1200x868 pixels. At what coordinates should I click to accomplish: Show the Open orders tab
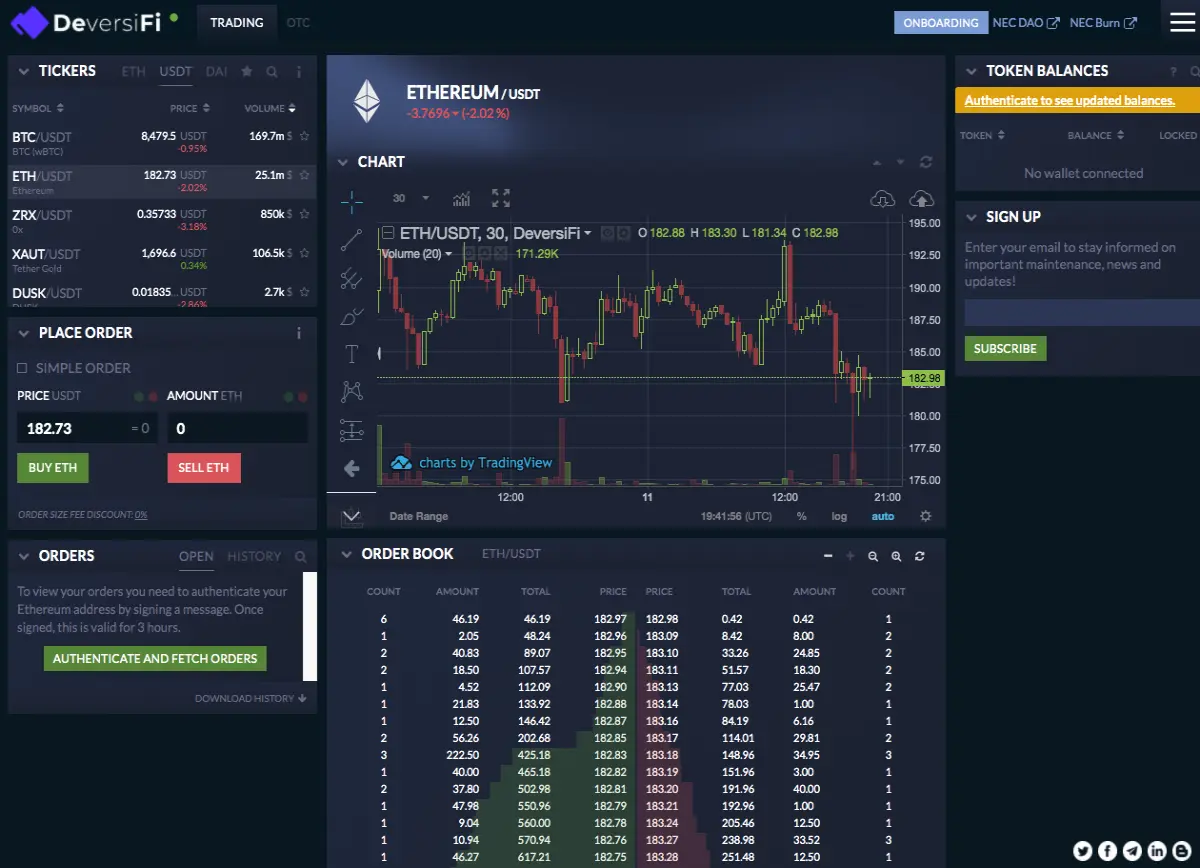click(196, 557)
